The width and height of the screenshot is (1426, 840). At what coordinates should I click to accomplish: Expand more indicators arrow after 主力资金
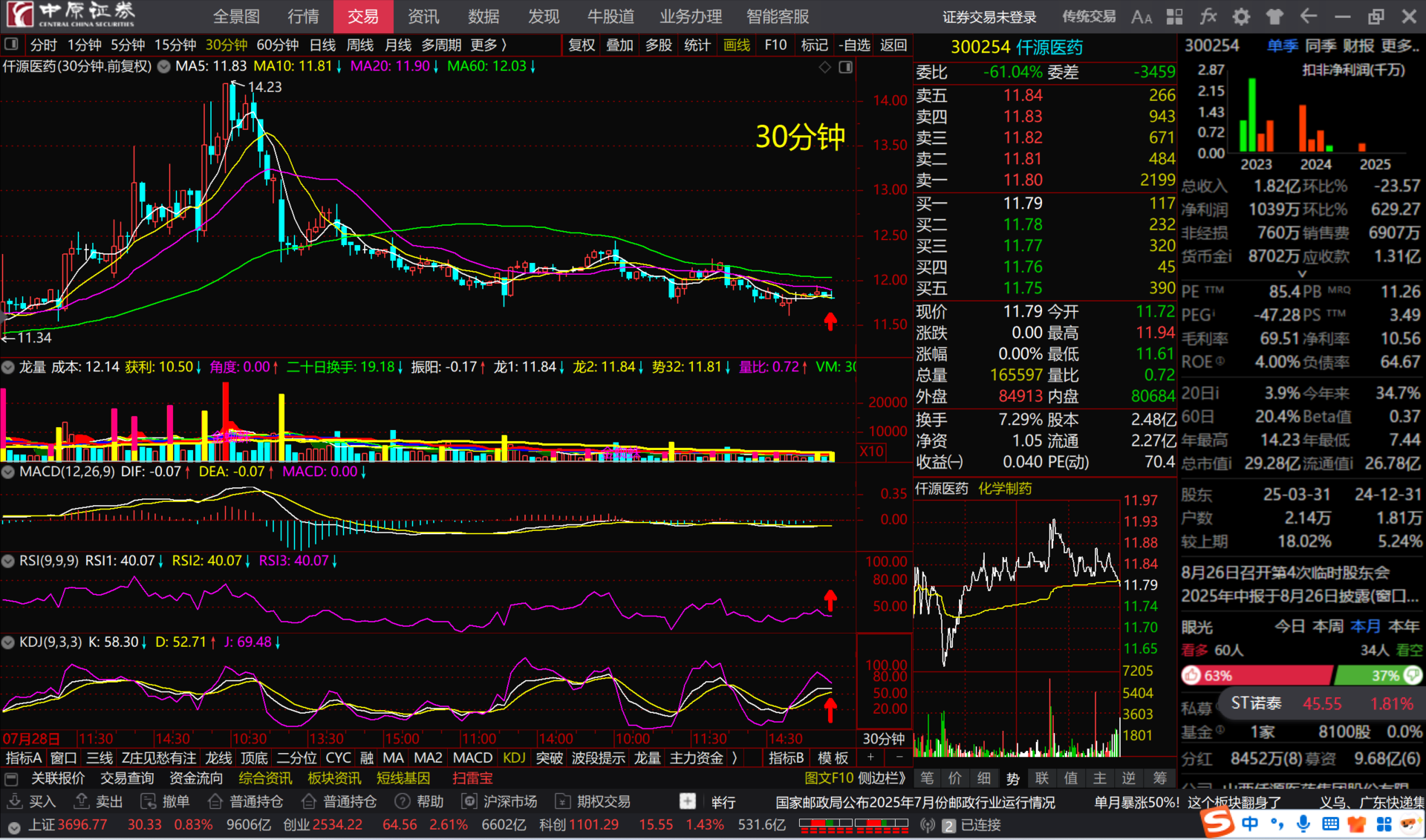pos(735,758)
